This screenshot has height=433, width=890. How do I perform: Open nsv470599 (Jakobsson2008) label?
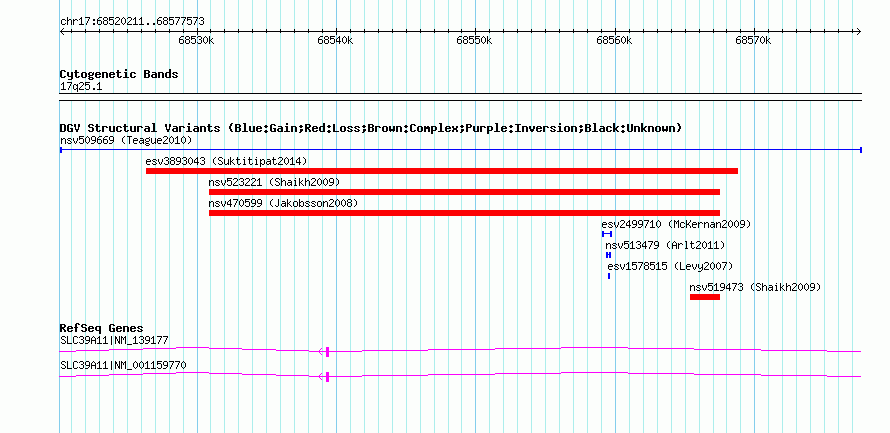point(283,203)
